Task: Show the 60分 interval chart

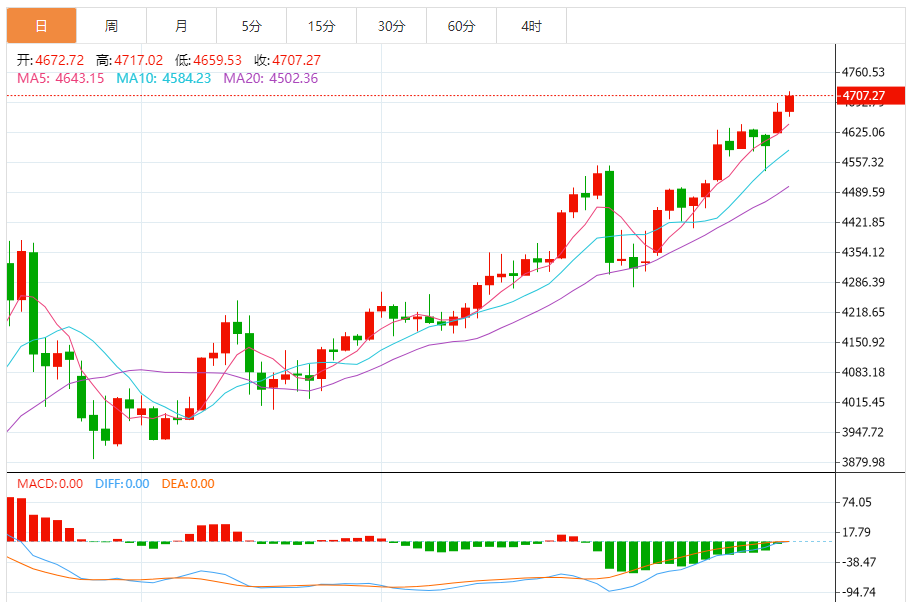Action: point(461,26)
